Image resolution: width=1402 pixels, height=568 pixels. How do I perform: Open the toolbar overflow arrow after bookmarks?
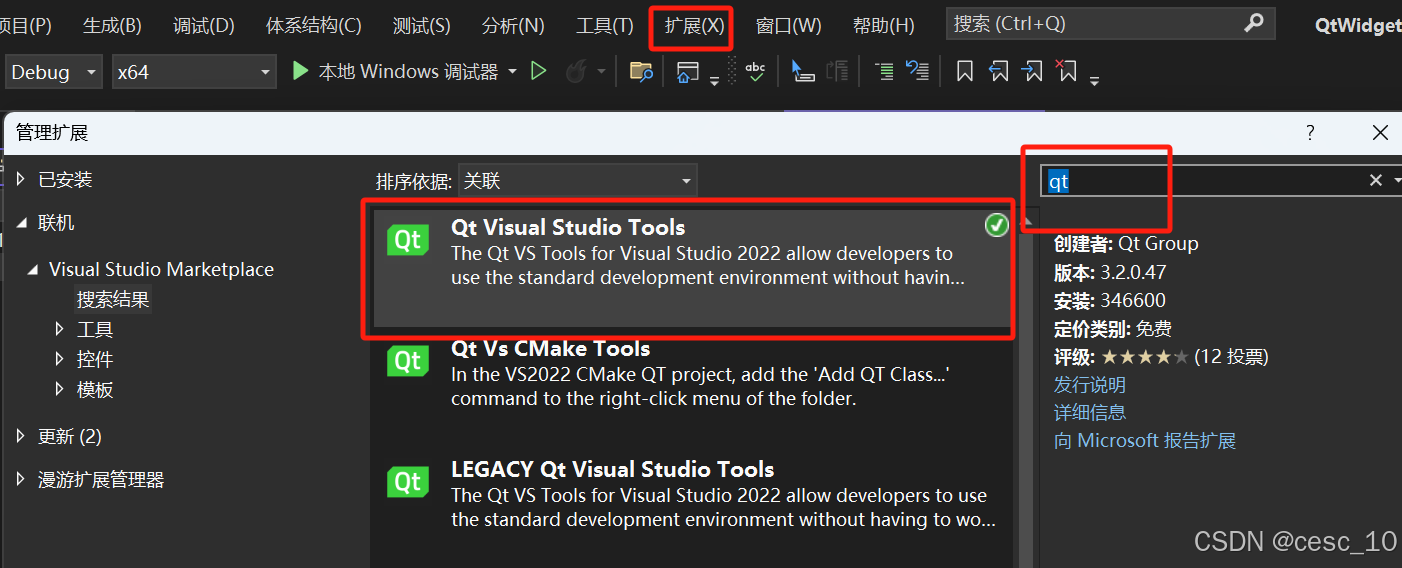pos(1094,81)
